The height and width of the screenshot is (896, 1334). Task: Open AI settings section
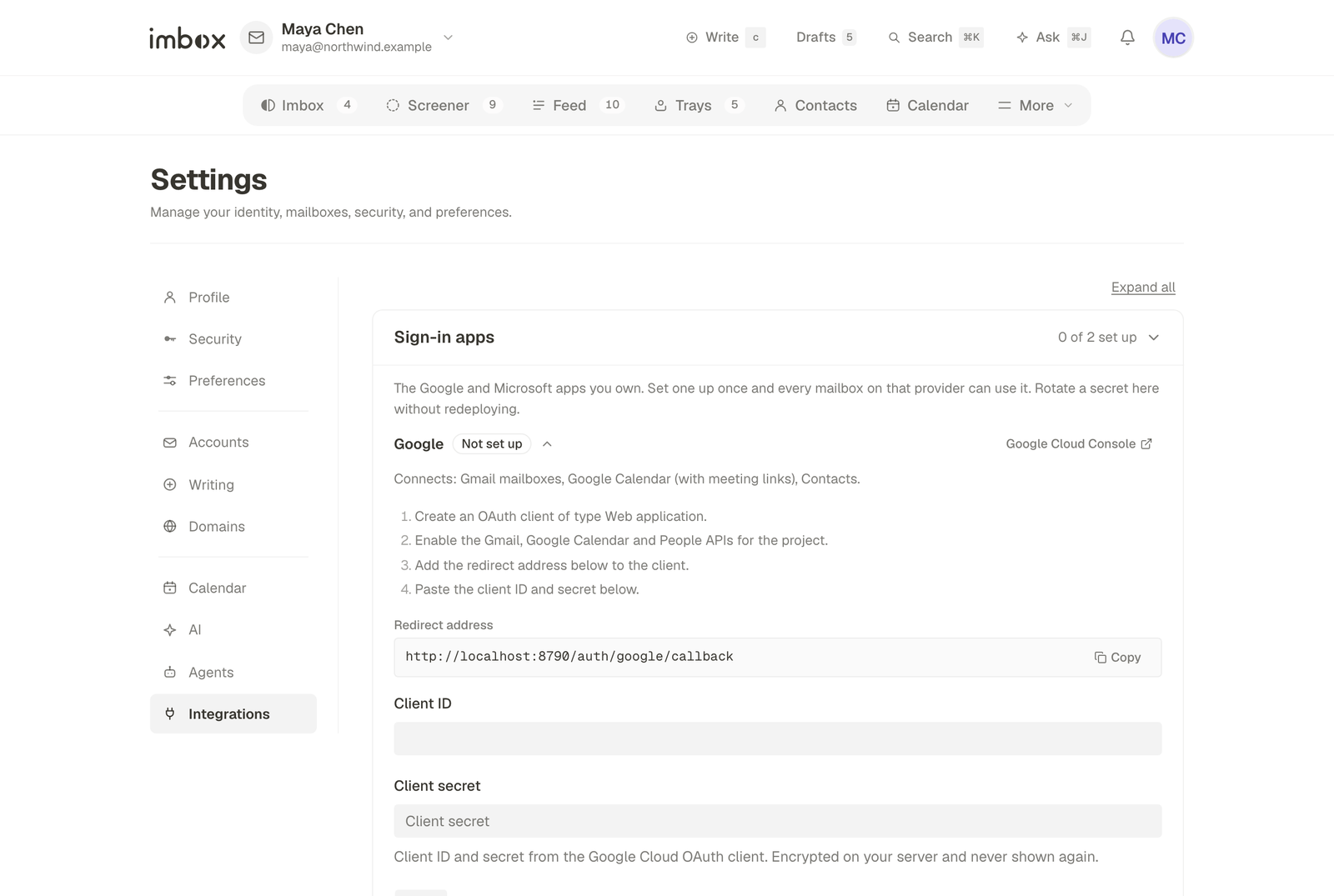(233, 630)
